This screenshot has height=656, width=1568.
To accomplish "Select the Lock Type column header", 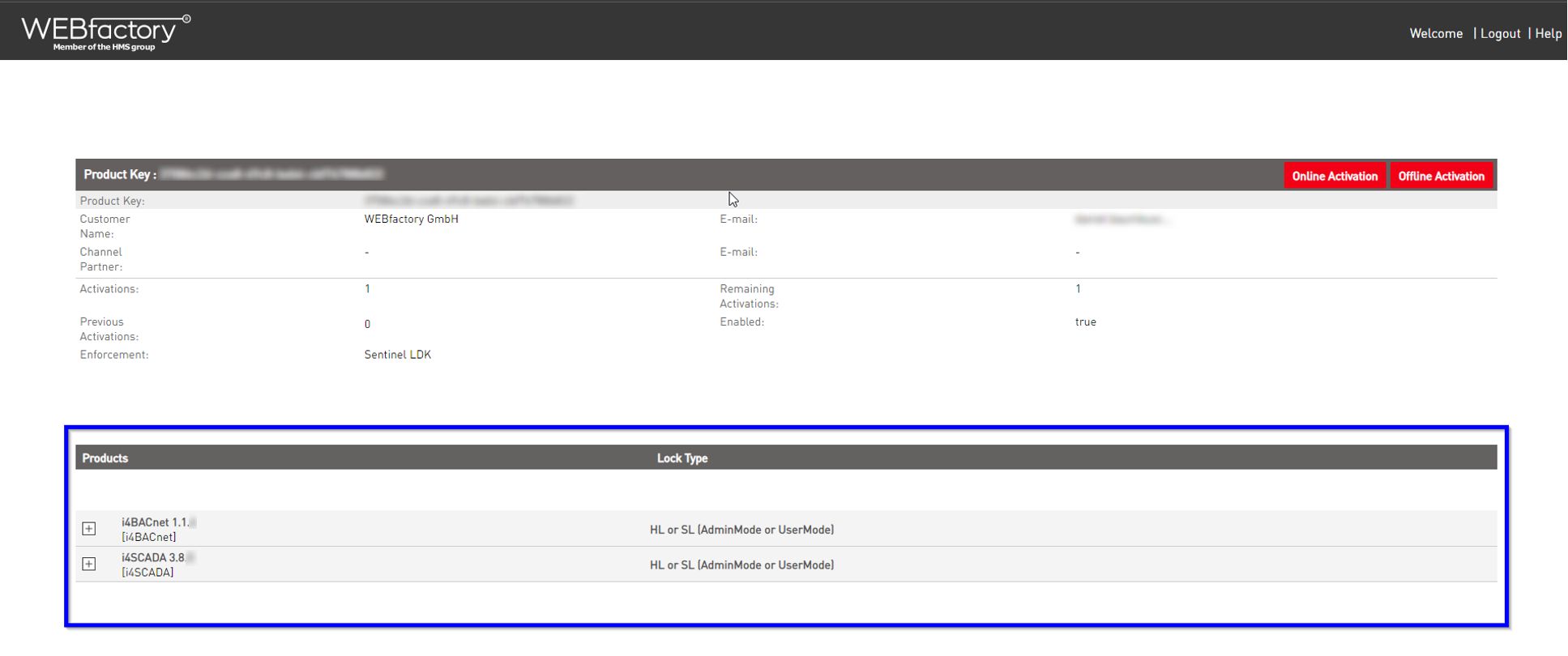I will click(682, 458).
